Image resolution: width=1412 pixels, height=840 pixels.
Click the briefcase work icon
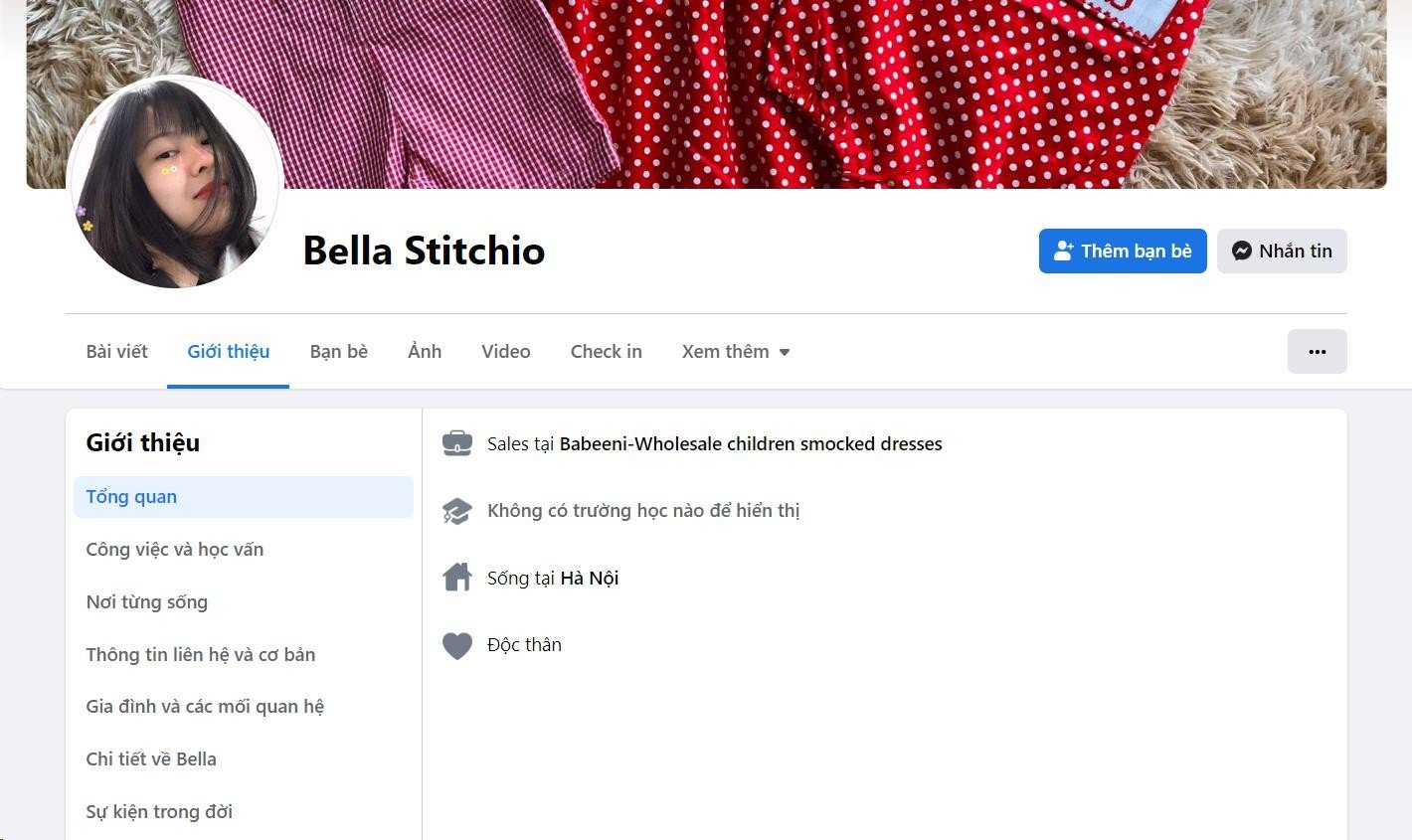[x=457, y=443]
